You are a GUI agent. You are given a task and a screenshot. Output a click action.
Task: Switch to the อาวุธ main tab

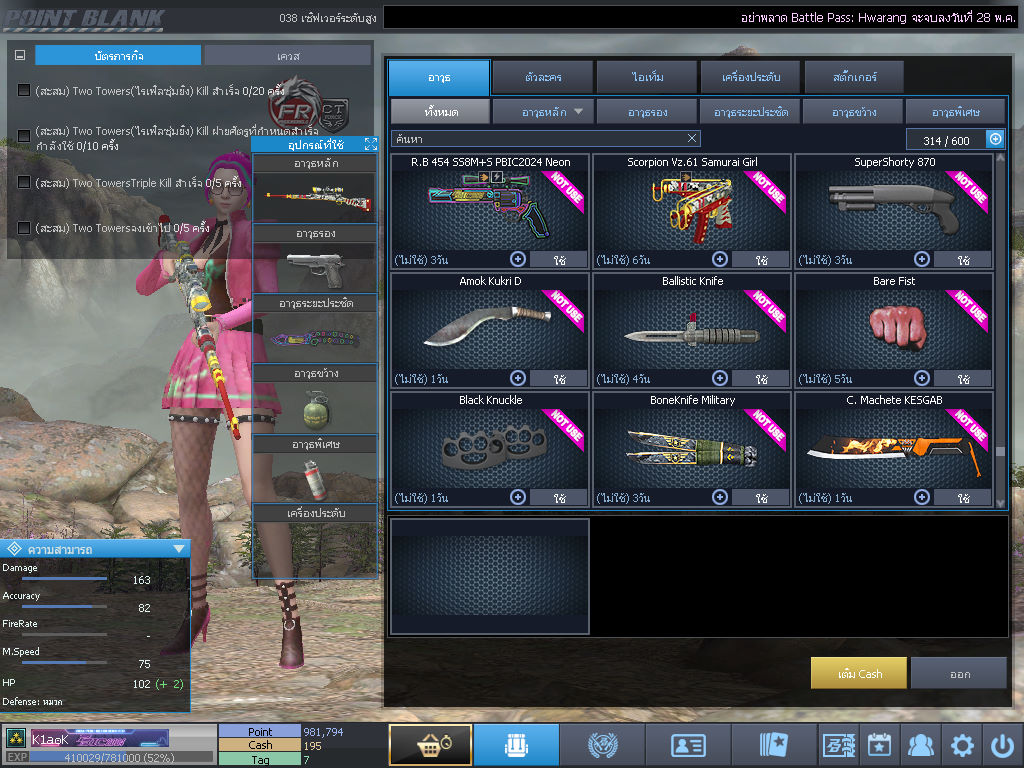[439, 77]
